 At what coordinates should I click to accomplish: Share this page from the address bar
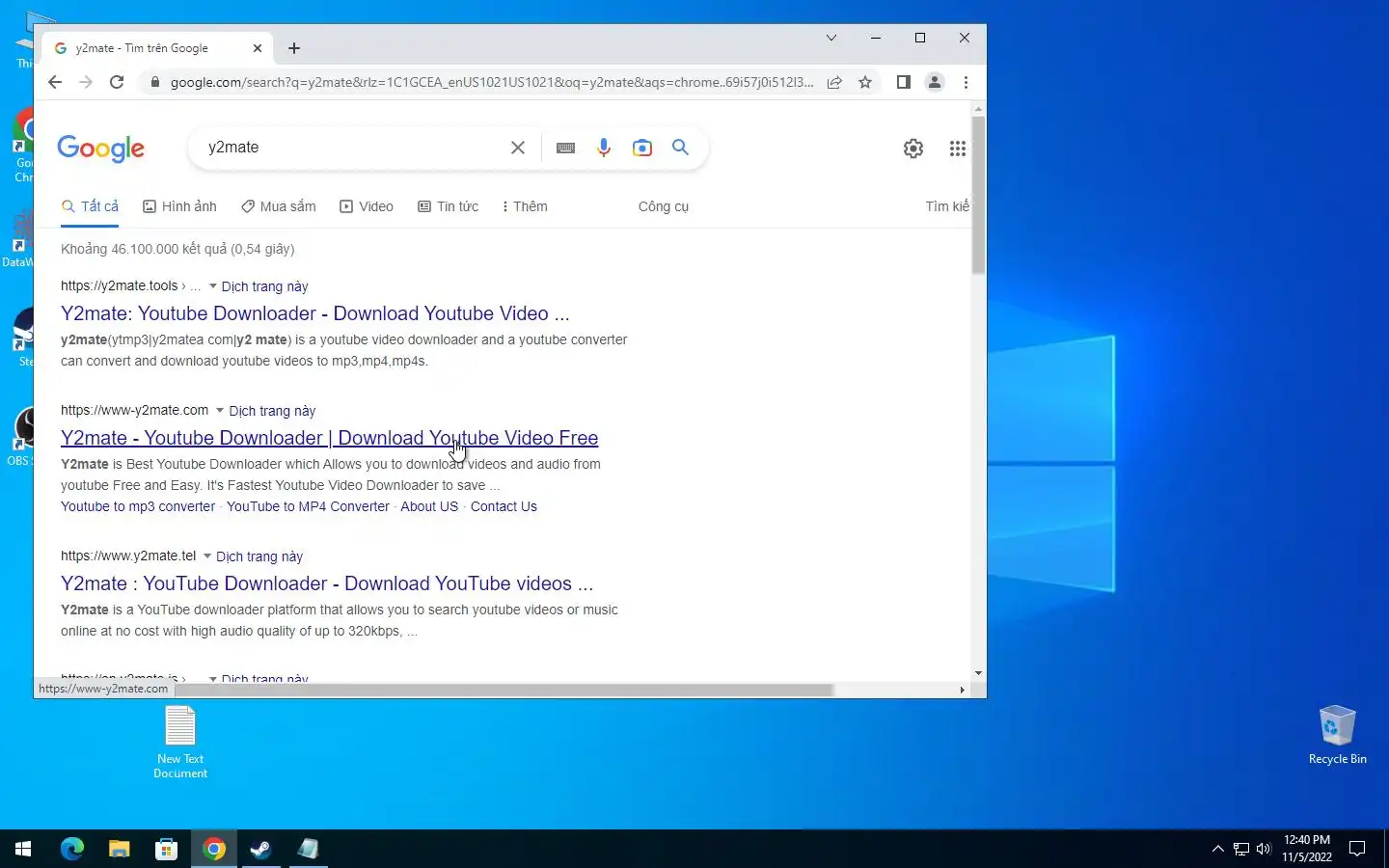pyautogui.click(x=834, y=82)
